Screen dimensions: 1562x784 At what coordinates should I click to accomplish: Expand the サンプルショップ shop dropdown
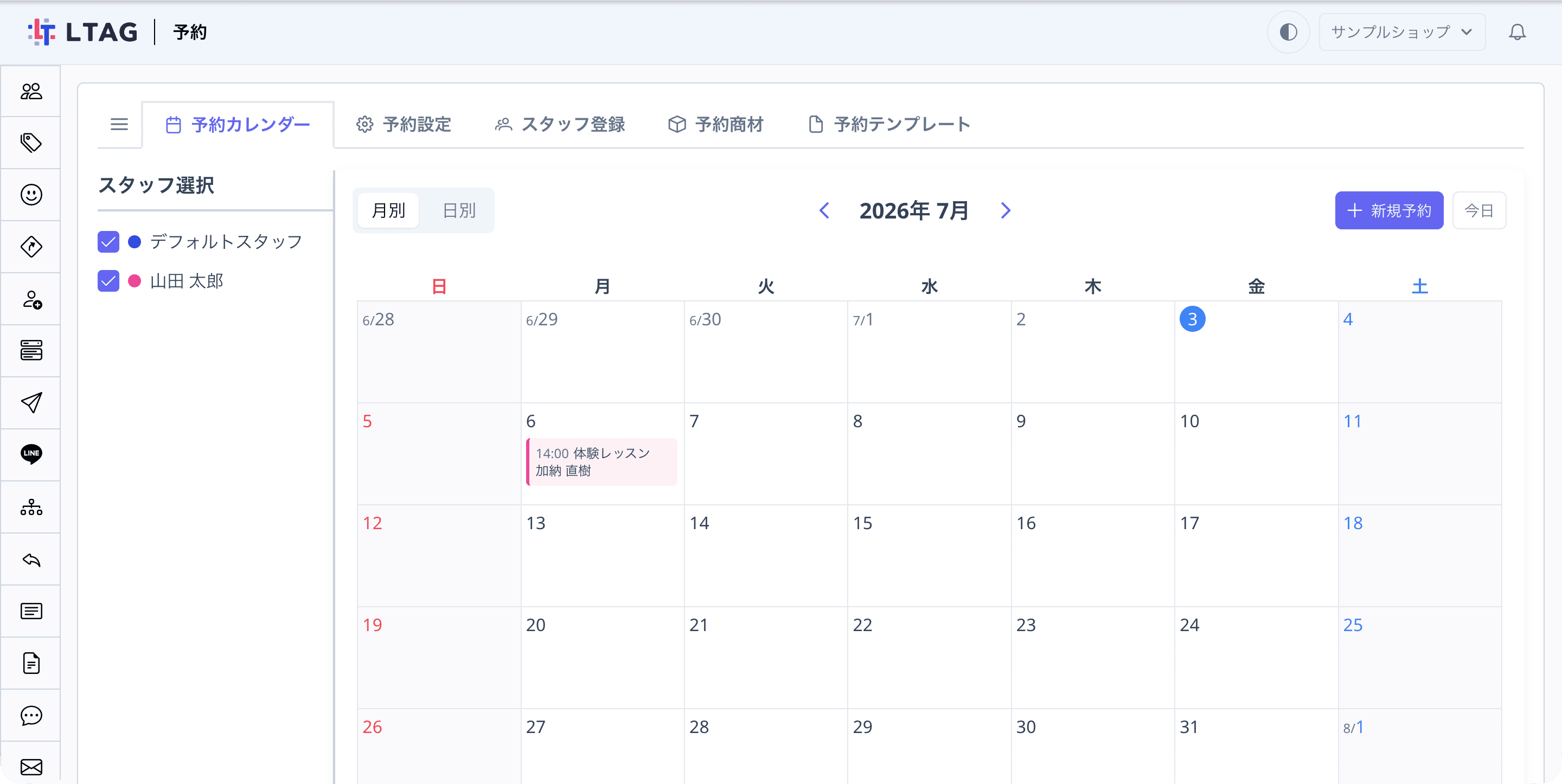(x=1401, y=31)
